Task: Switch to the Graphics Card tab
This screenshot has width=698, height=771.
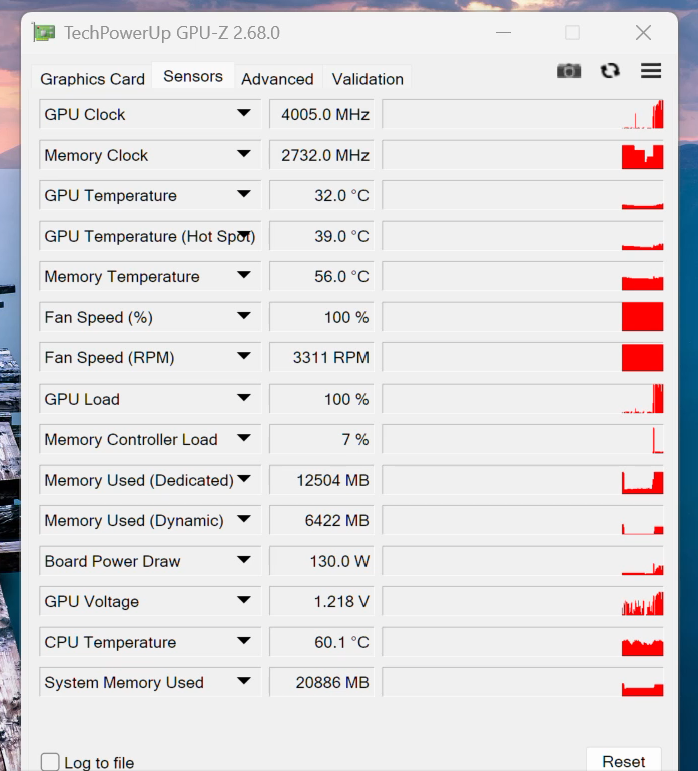Action: click(92, 79)
